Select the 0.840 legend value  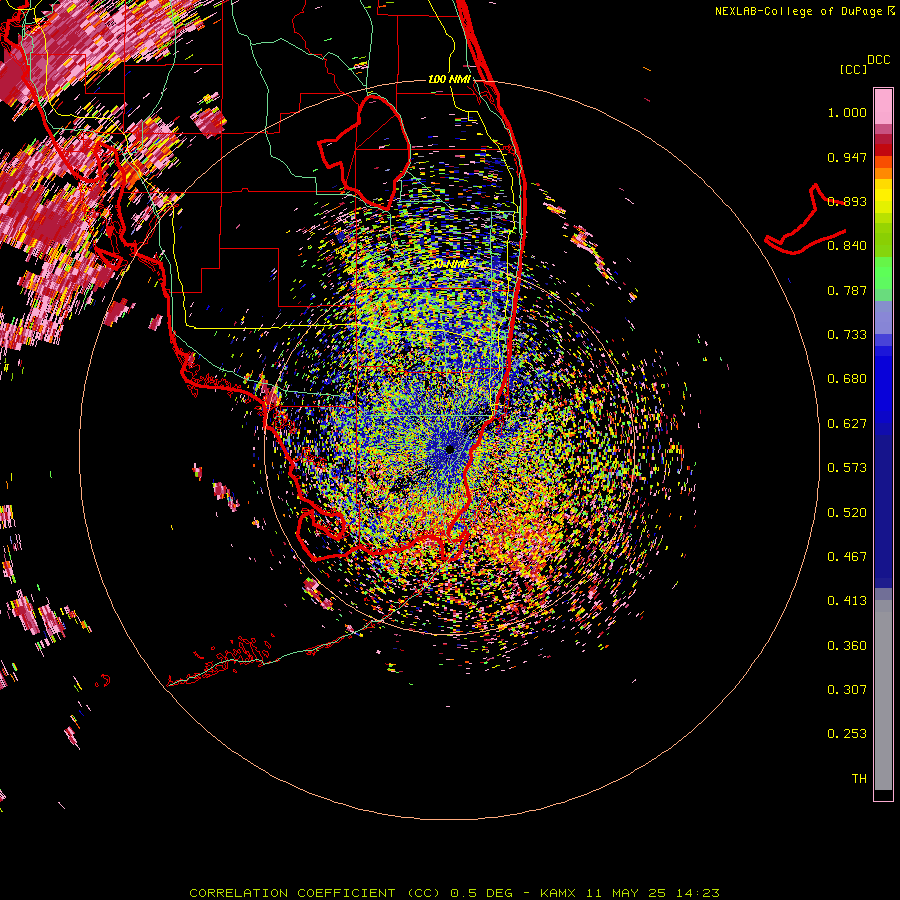(x=847, y=246)
